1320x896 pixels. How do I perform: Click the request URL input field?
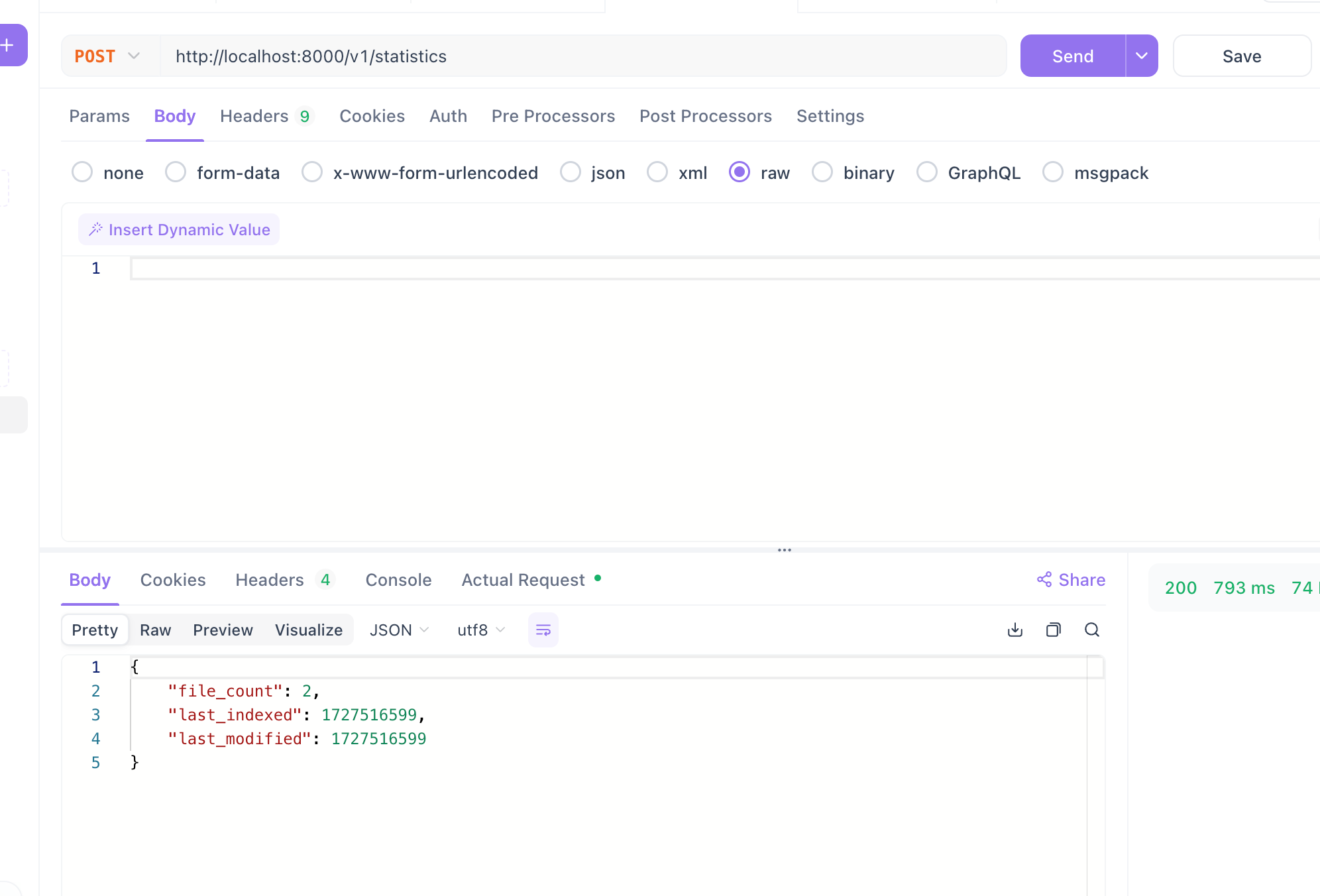click(583, 56)
